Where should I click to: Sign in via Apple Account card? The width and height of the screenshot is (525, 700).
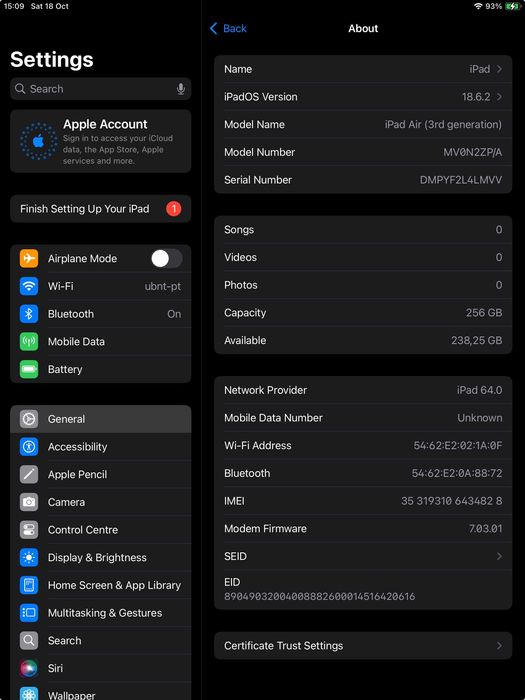pos(101,141)
